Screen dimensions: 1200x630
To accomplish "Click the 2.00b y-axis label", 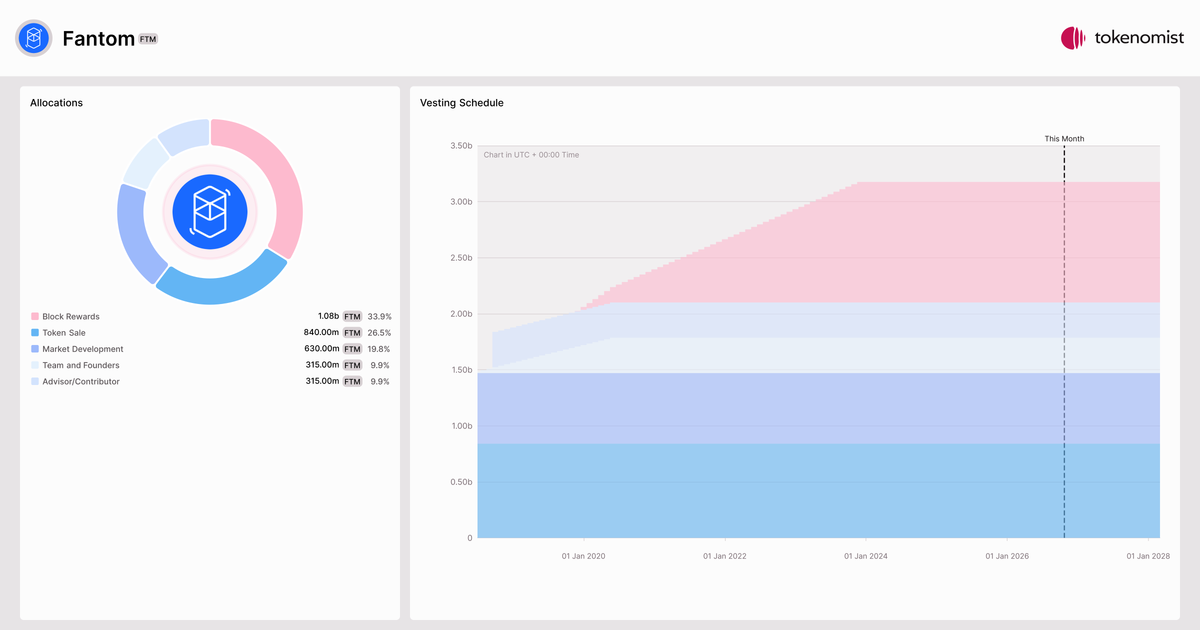I will point(461,314).
